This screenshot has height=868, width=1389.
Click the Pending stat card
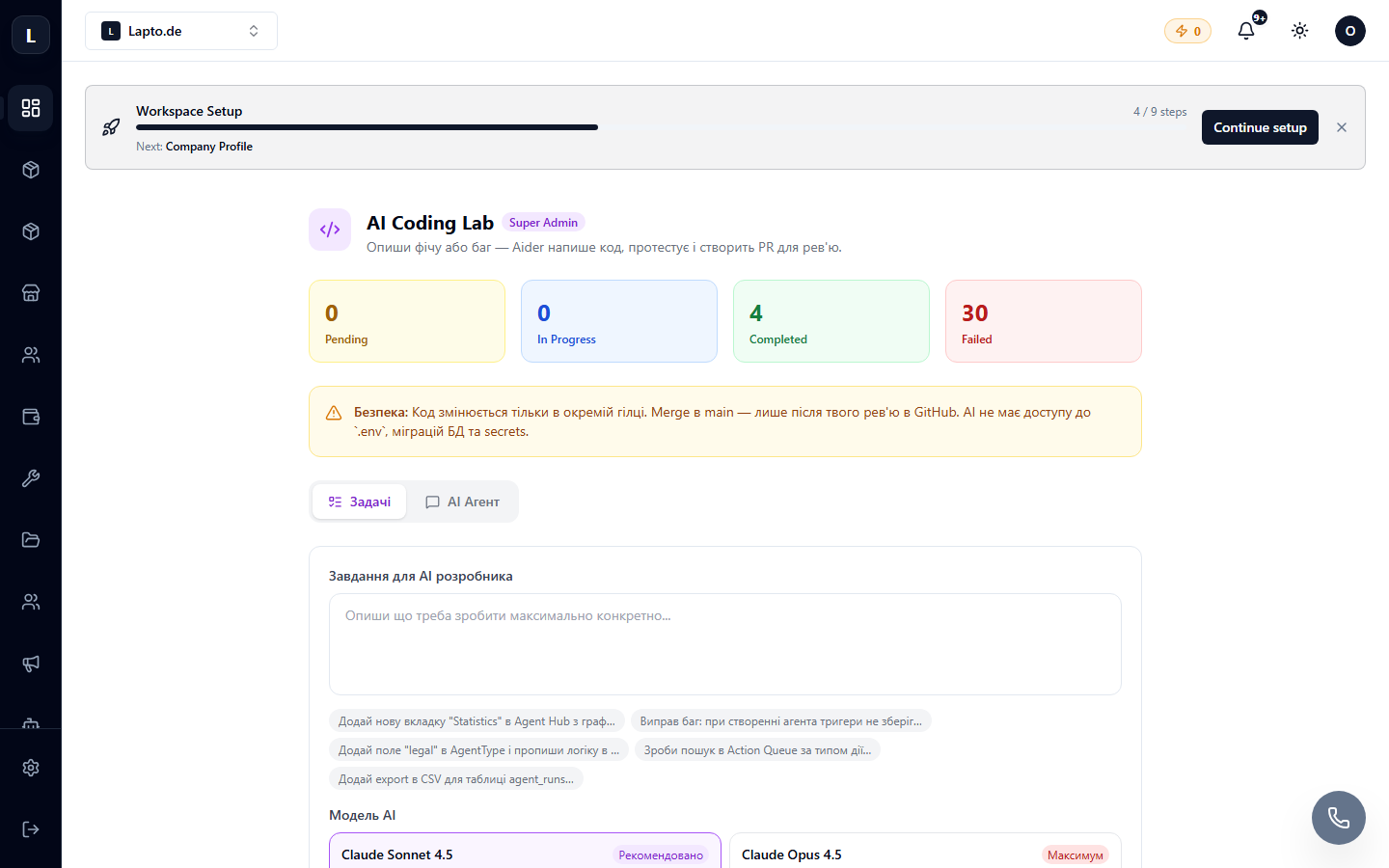point(407,321)
